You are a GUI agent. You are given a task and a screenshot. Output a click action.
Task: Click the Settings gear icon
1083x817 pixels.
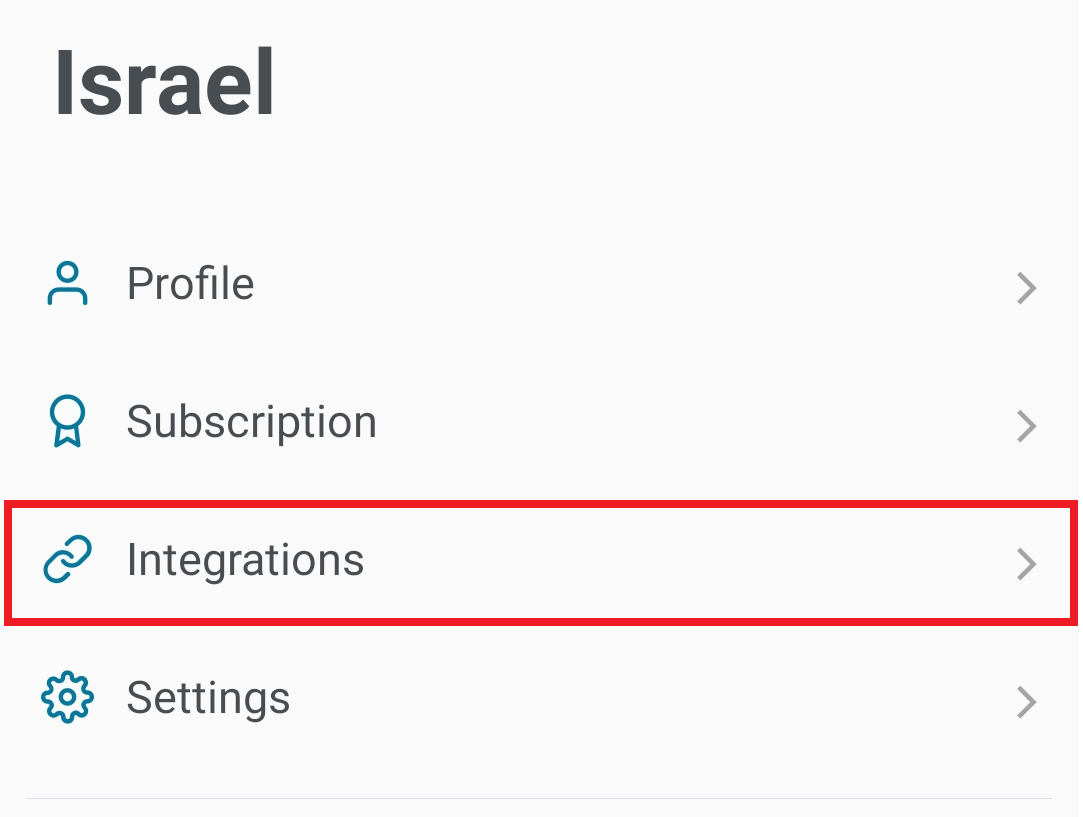(x=68, y=698)
